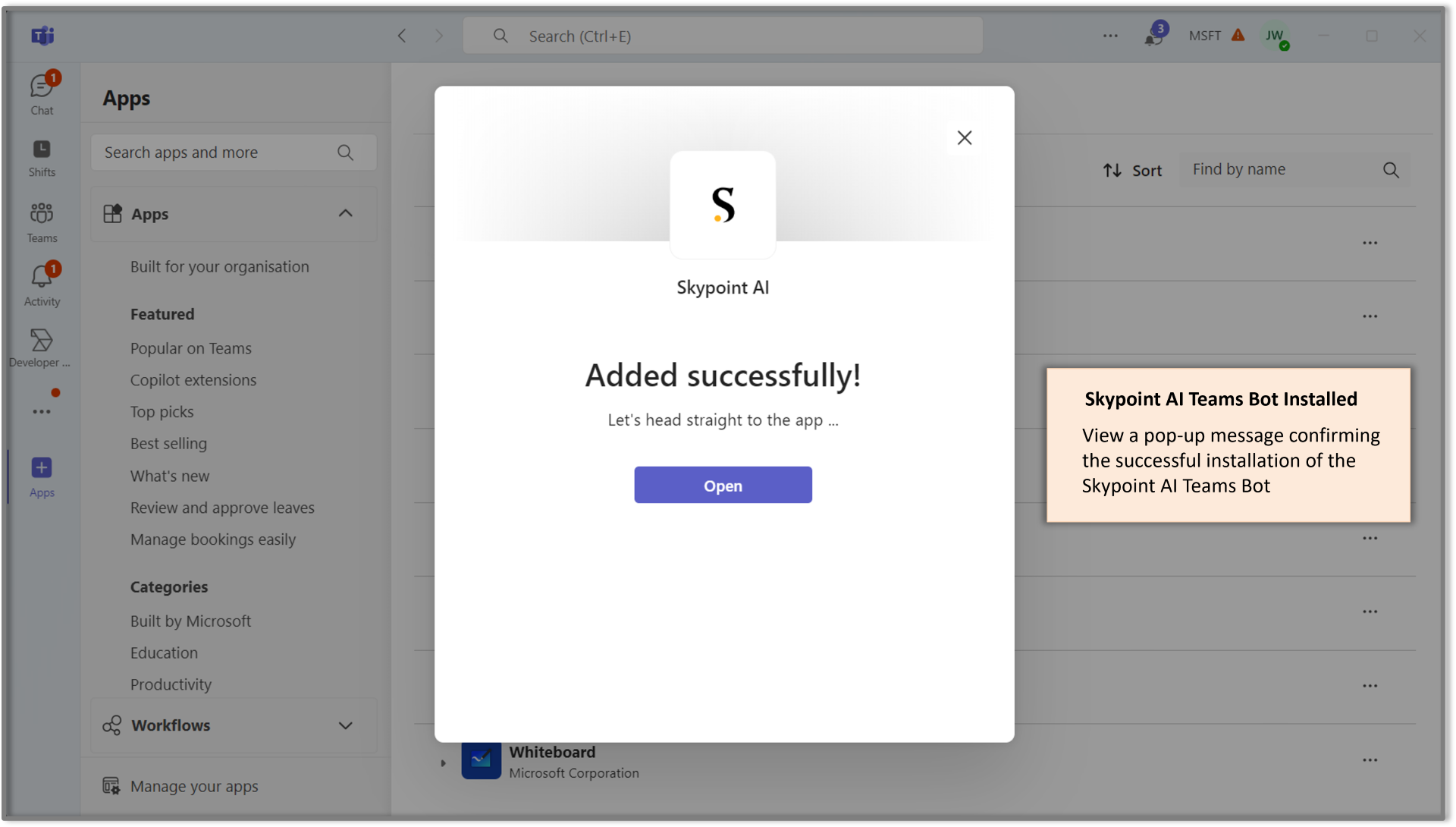Select Built for your organisation
This screenshot has height=827, width=1456.
tap(219, 265)
